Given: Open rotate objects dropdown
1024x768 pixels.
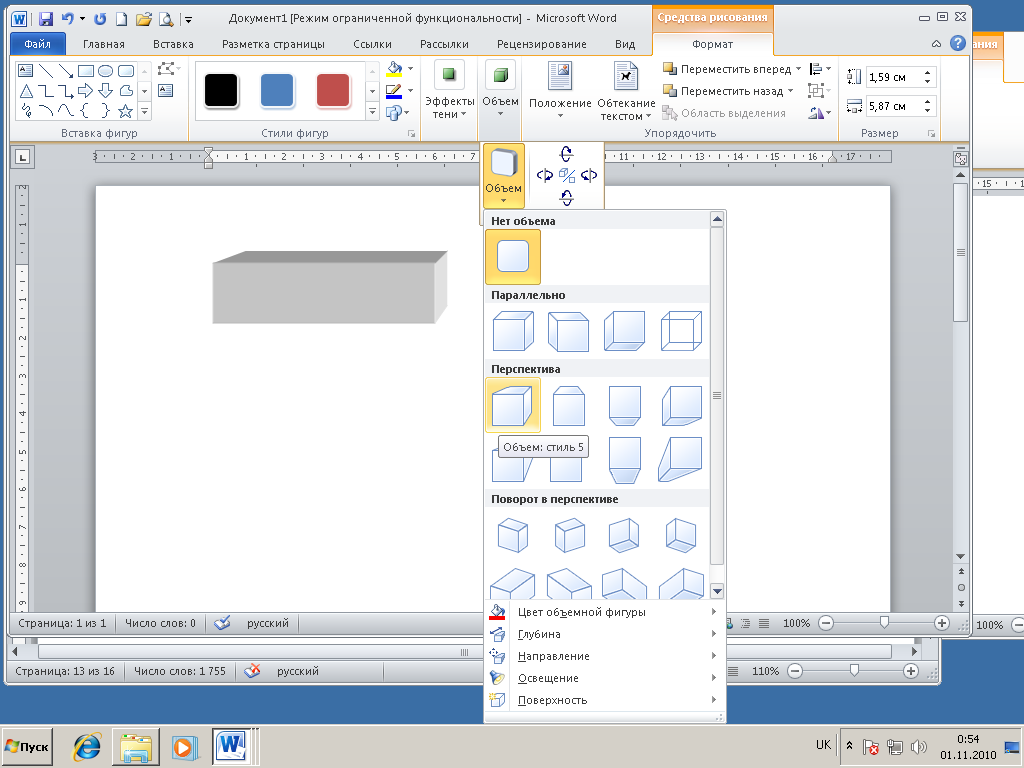Looking at the screenshot, I should [x=820, y=113].
